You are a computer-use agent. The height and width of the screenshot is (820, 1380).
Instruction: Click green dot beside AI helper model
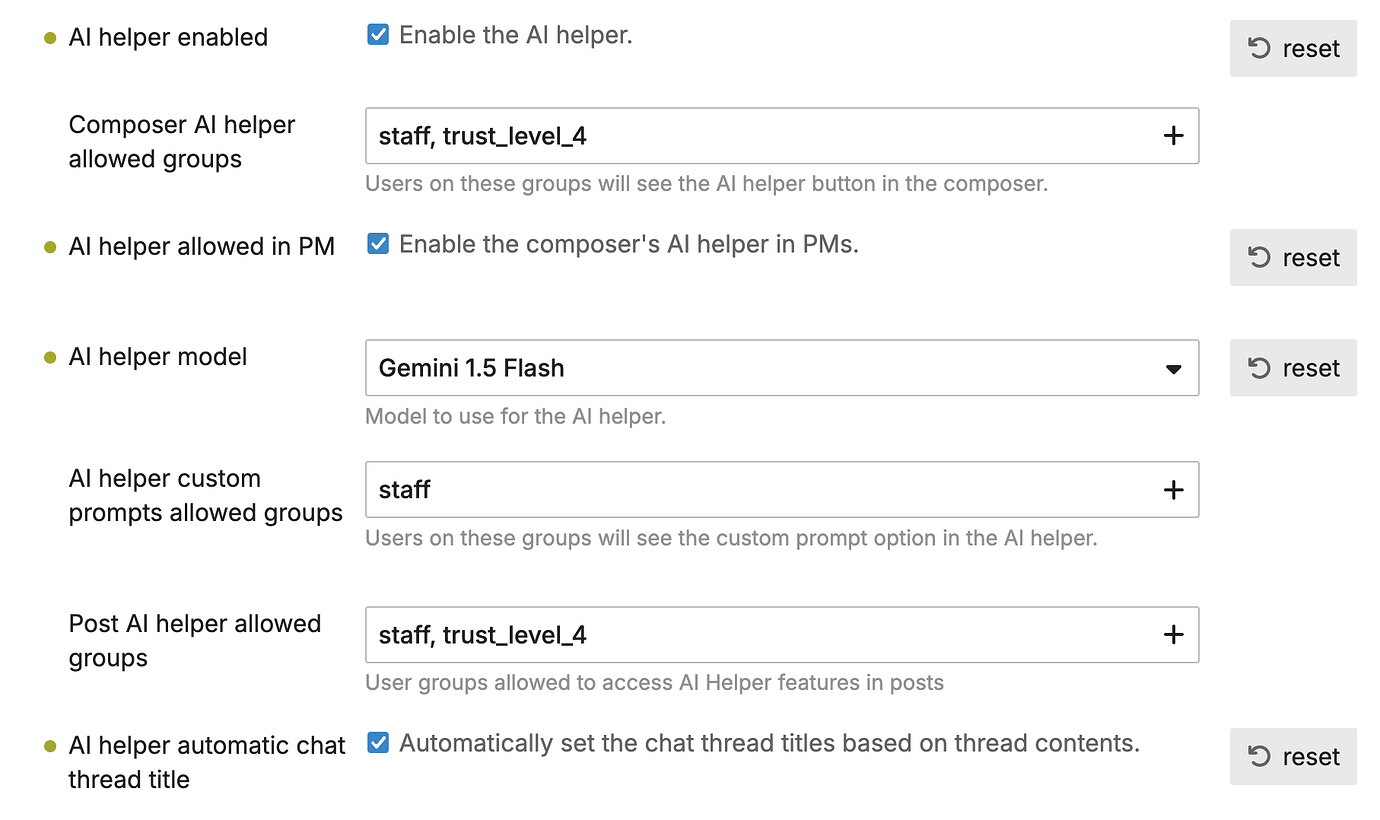coord(50,358)
